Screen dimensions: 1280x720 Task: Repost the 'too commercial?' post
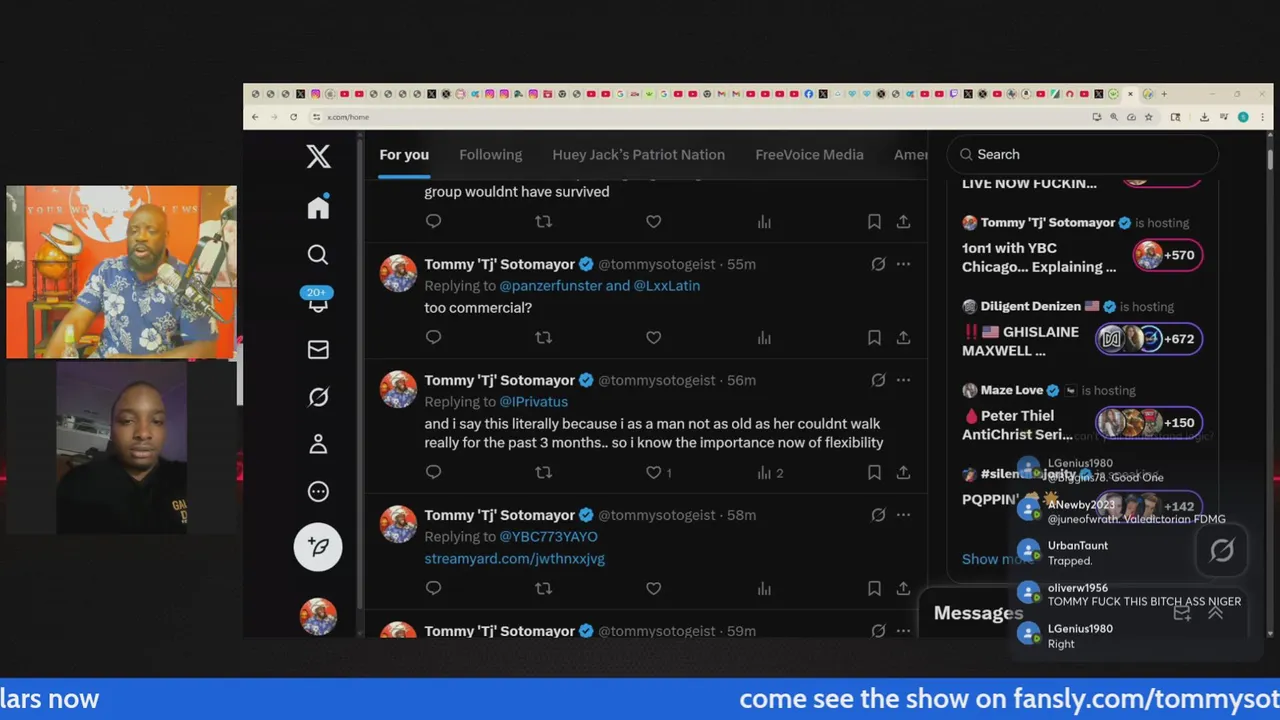[543, 337]
